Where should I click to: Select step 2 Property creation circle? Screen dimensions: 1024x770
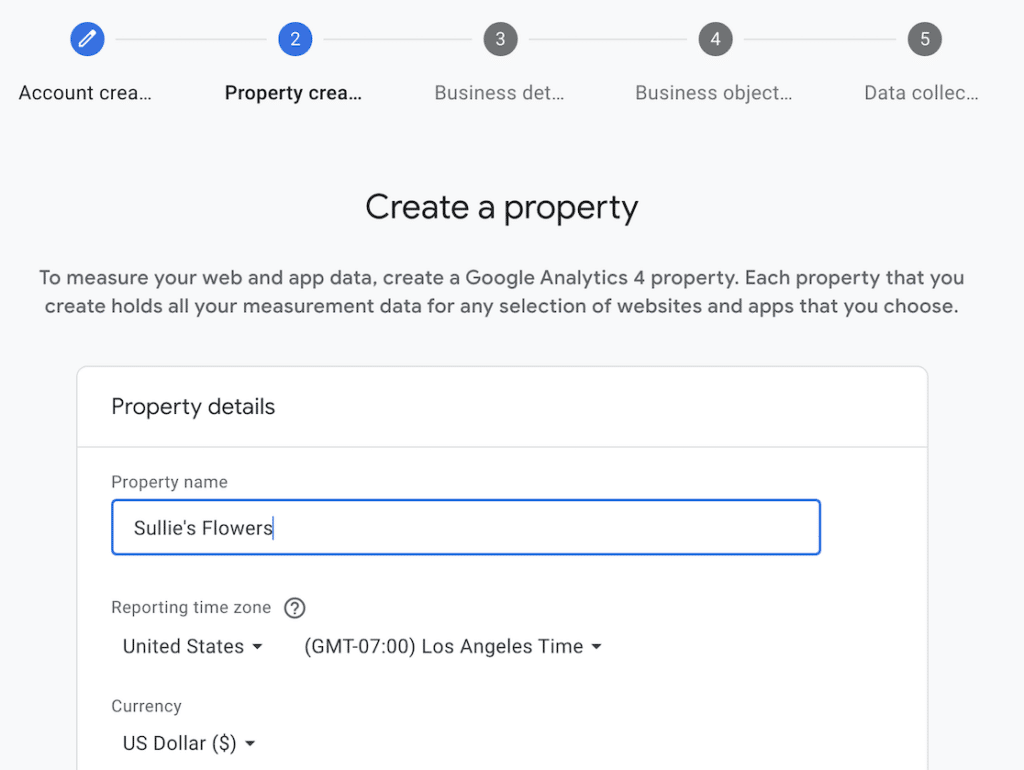[295, 39]
